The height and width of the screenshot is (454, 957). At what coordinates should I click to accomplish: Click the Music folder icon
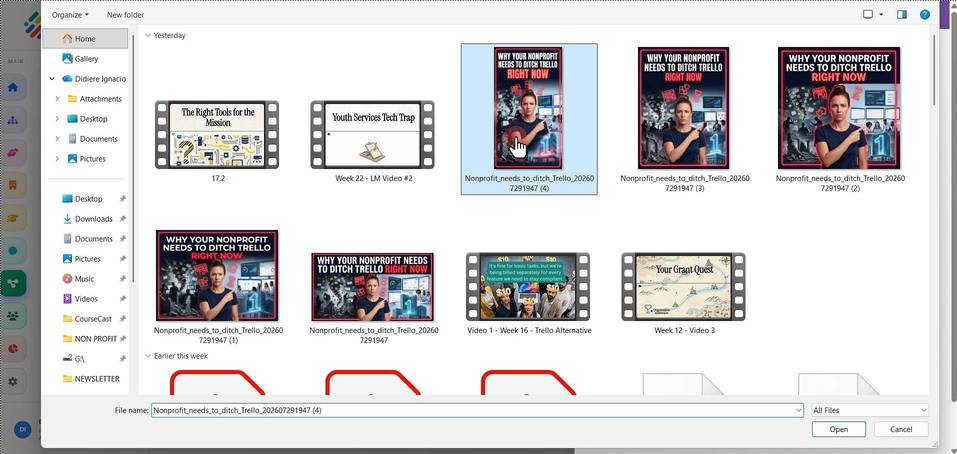pos(67,279)
